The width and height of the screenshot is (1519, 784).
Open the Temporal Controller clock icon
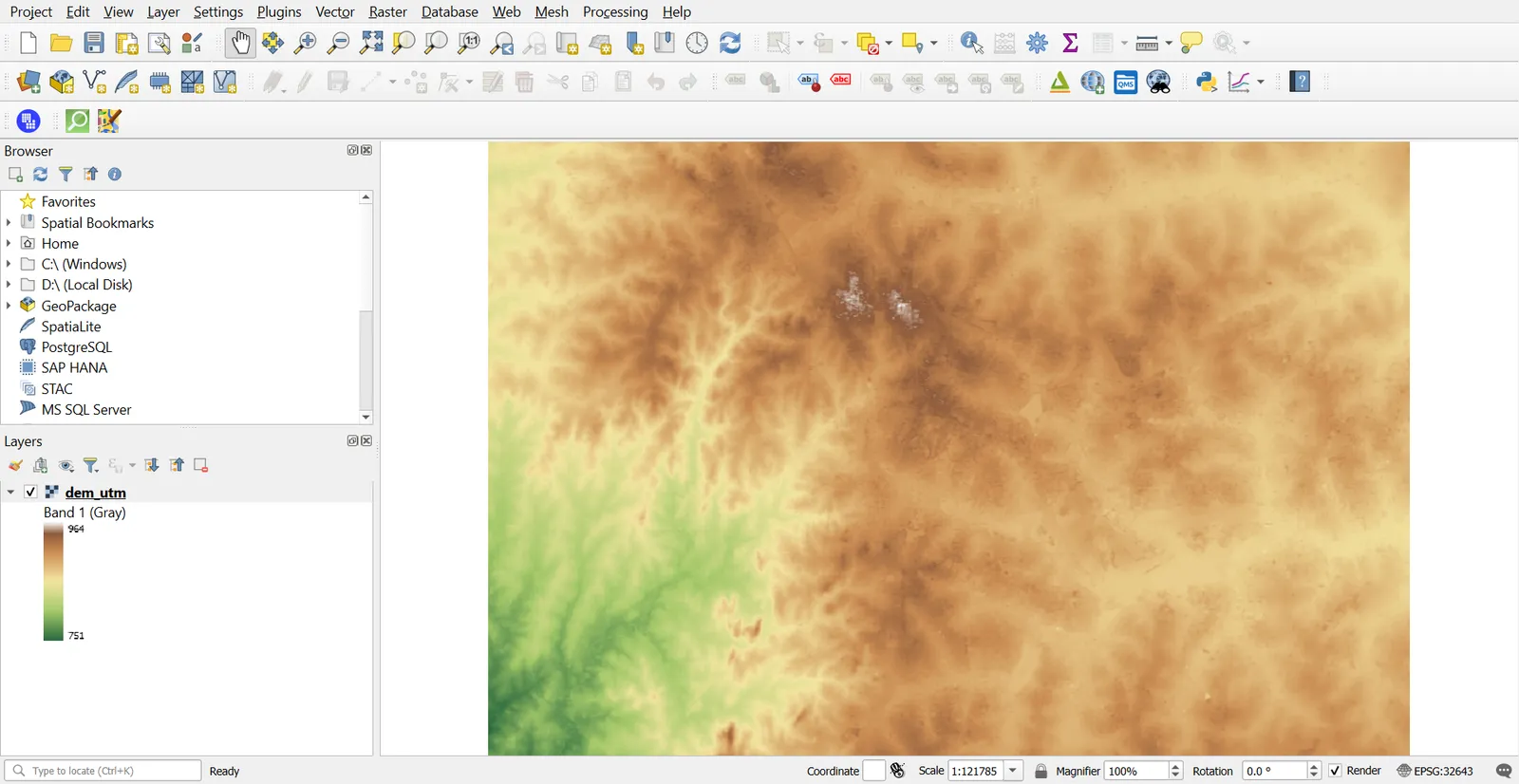click(697, 43)
